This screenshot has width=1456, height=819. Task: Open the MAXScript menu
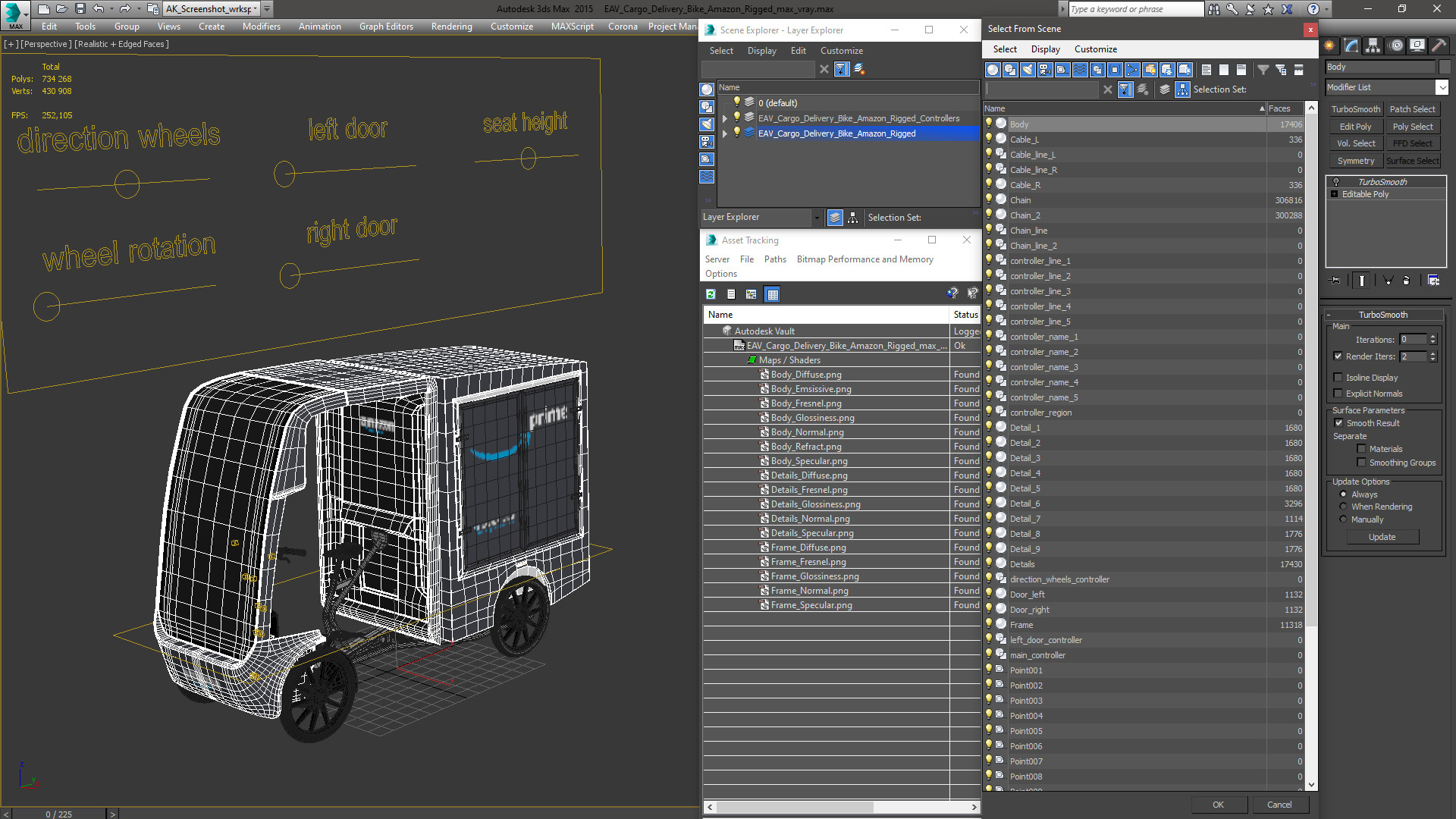[572, 27]
